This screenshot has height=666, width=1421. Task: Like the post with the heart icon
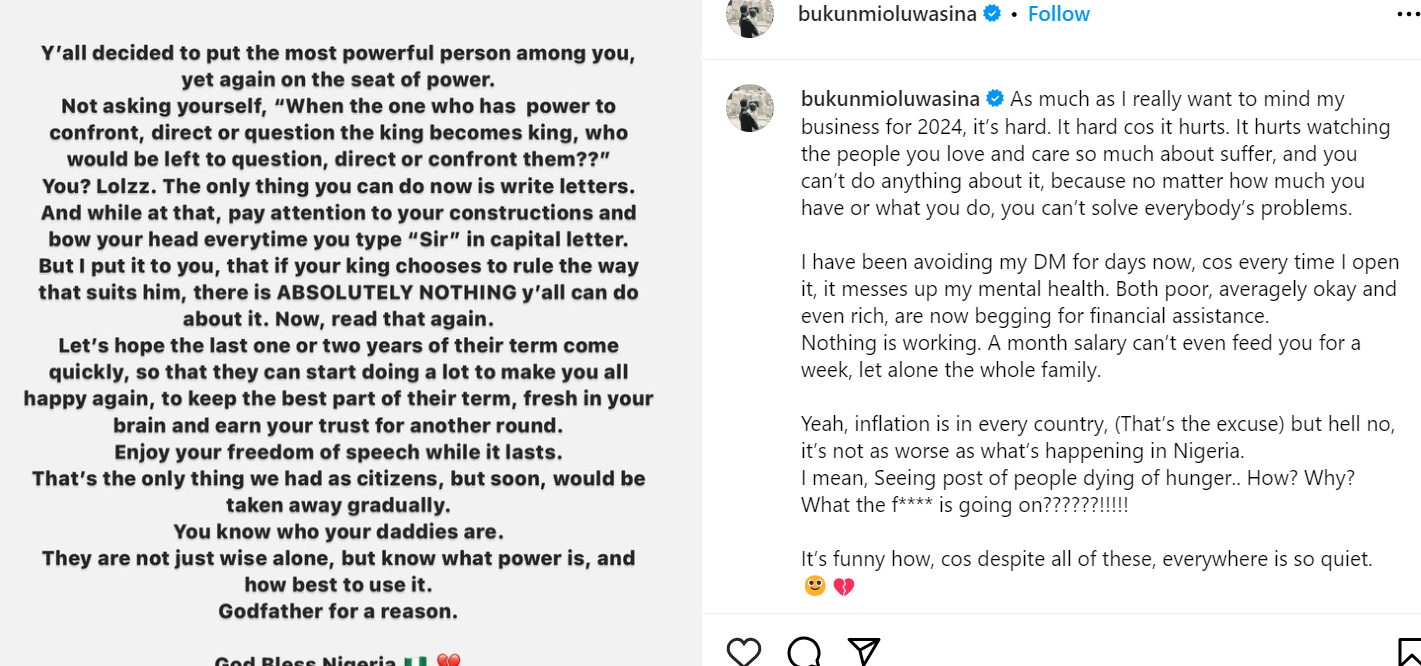[743, 652]
